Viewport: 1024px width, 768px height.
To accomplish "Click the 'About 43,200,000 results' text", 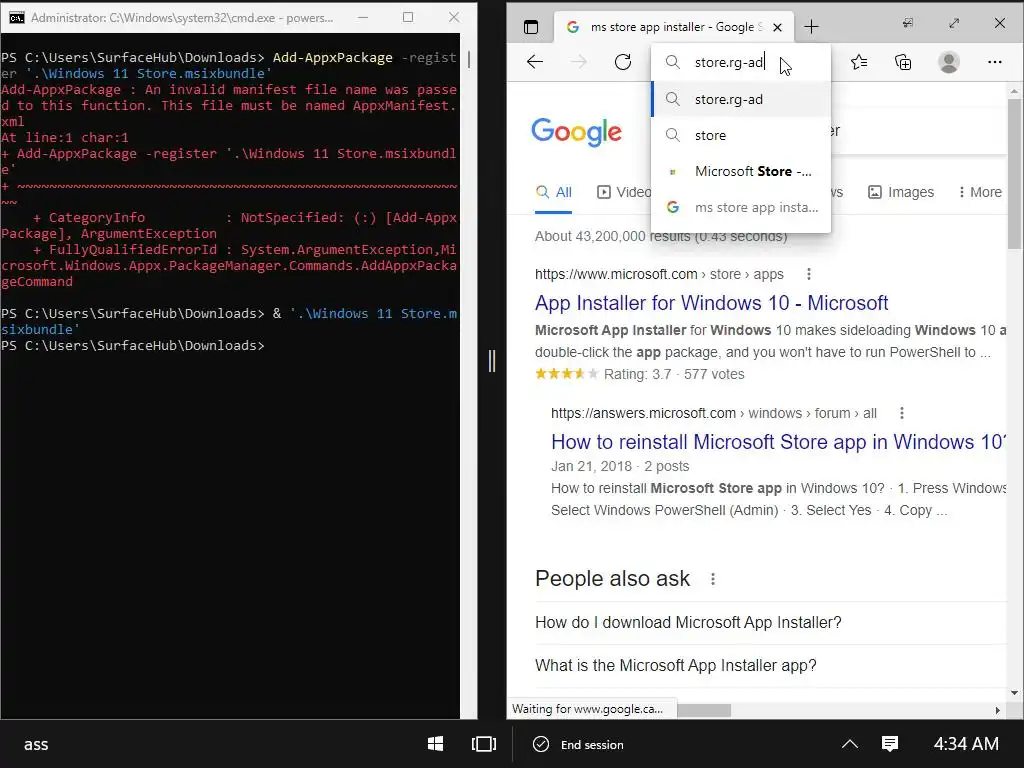I will (x=661, y=236).
